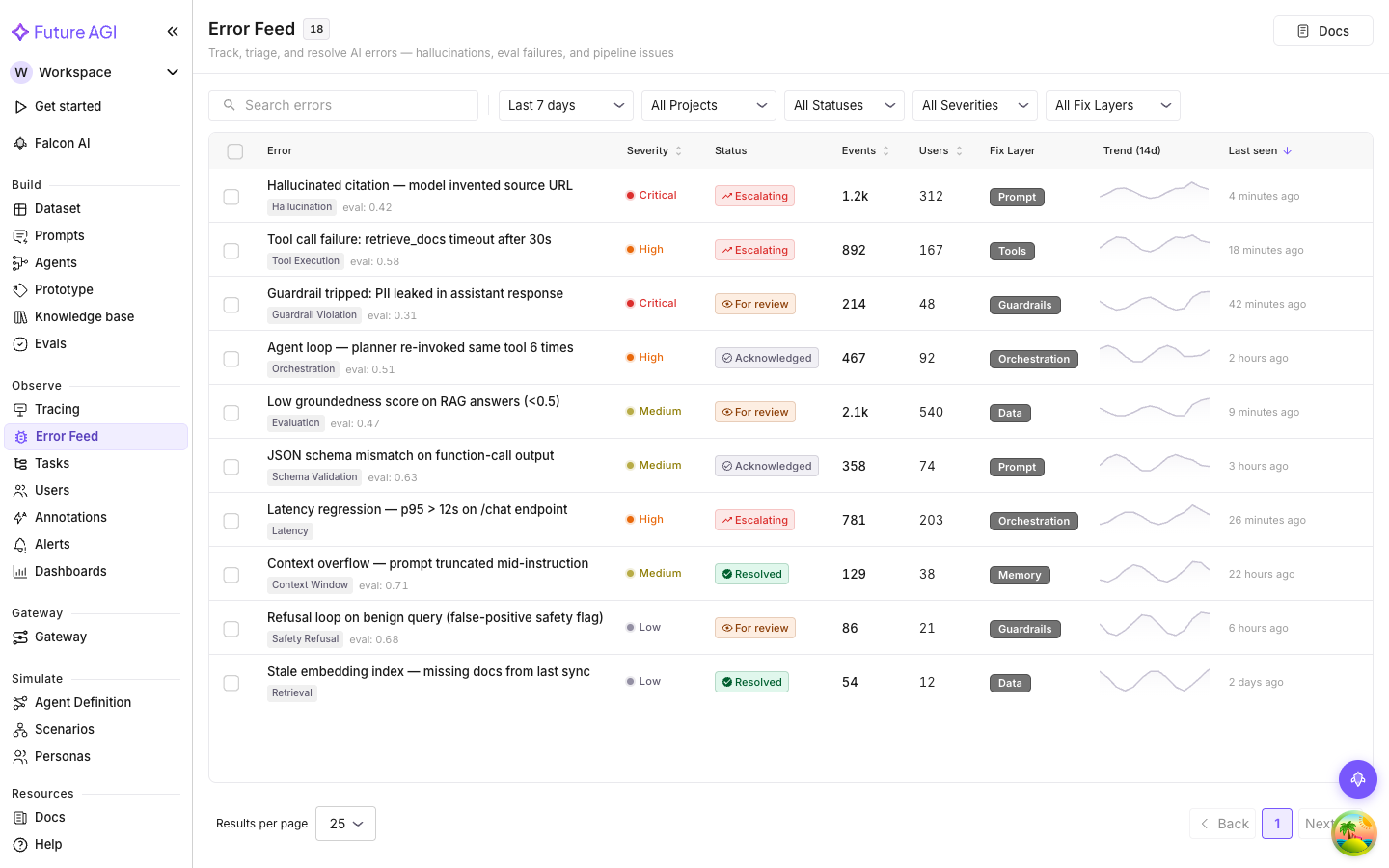Open the Tracing menu item
The height and width of the screenshot is (868, 1389).
click(95, 410)
